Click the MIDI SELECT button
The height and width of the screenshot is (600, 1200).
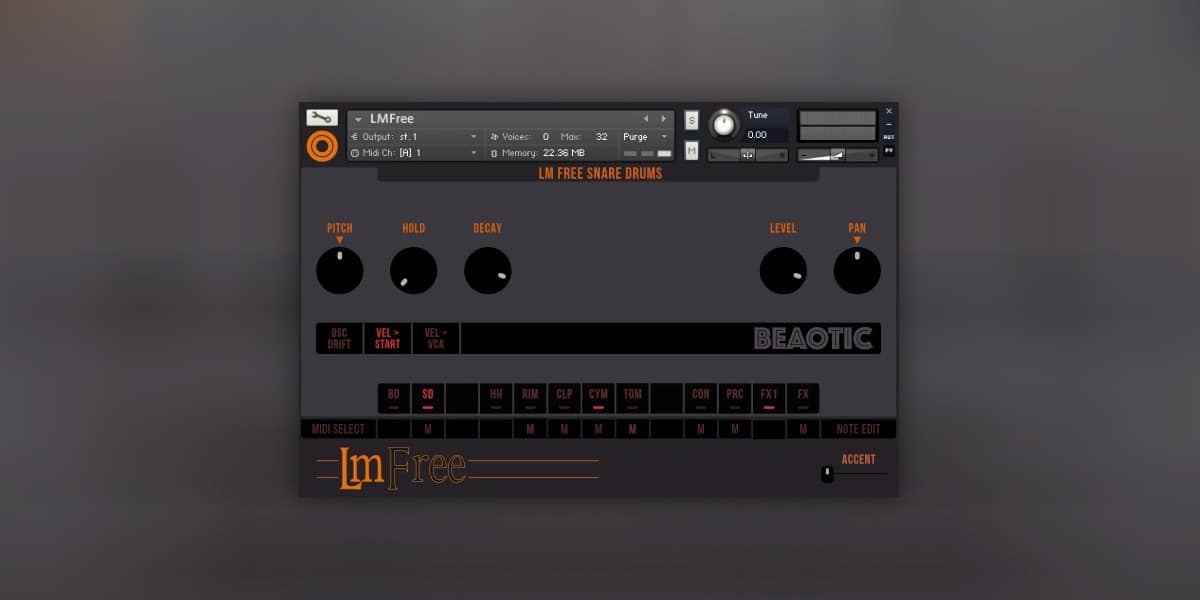coord(338,429)
